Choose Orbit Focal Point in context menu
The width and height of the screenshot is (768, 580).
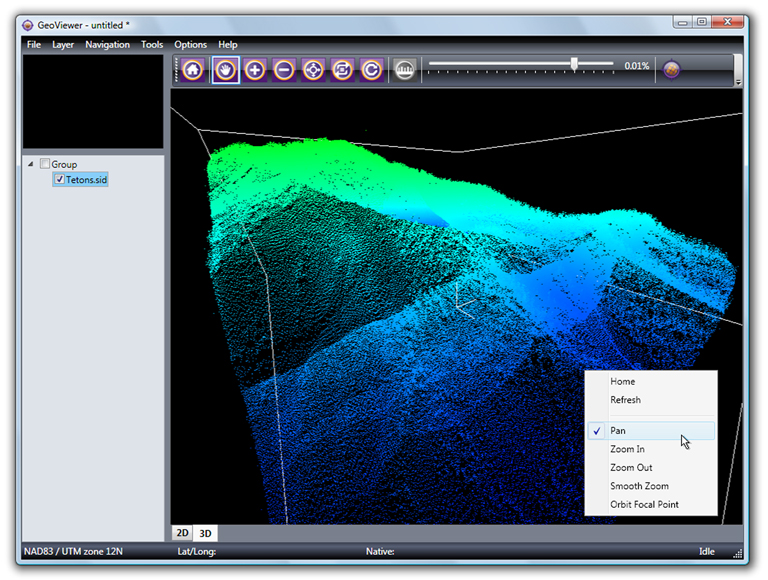[x=651, y=505]
